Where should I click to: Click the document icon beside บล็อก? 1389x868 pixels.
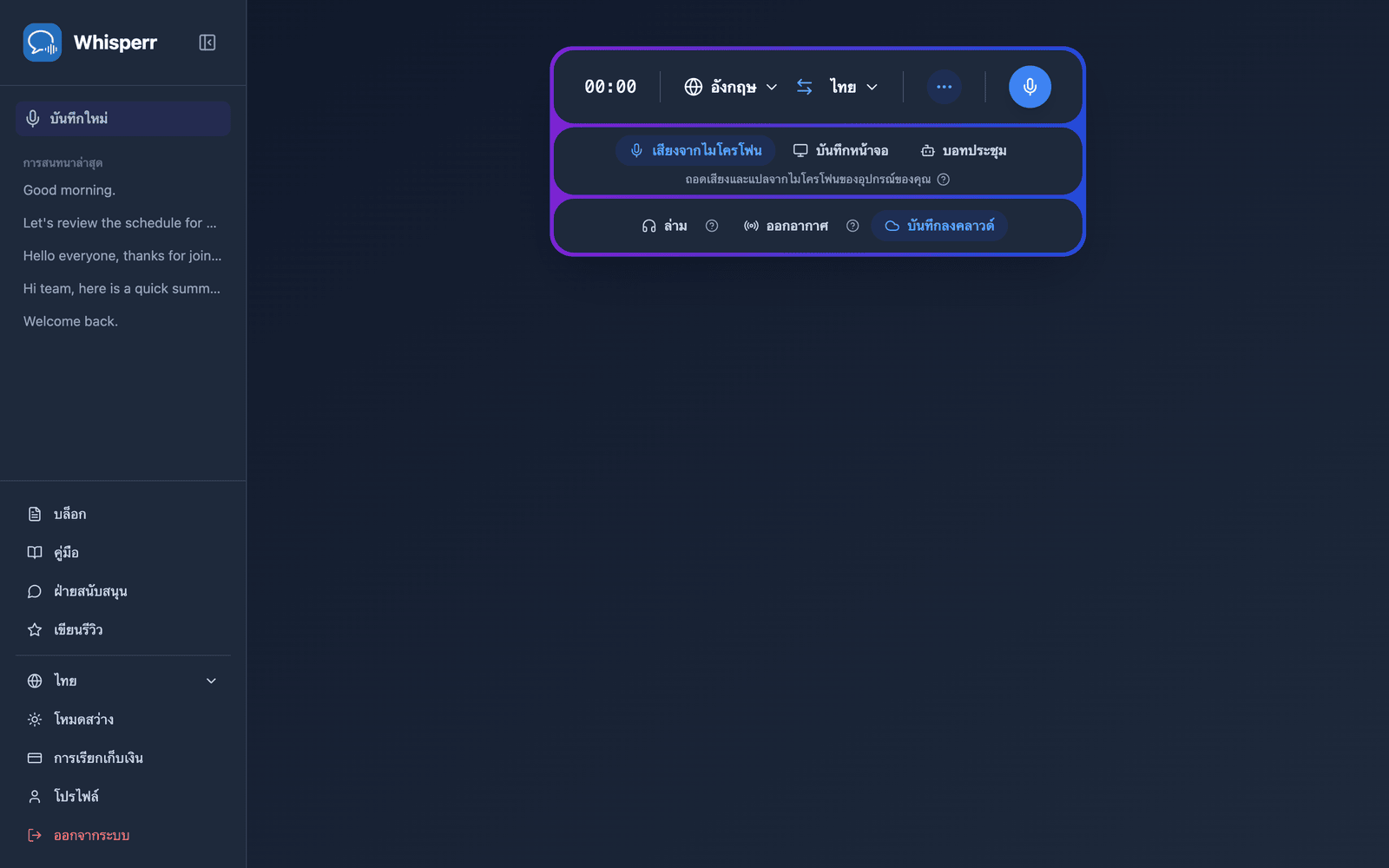[35, 514]
